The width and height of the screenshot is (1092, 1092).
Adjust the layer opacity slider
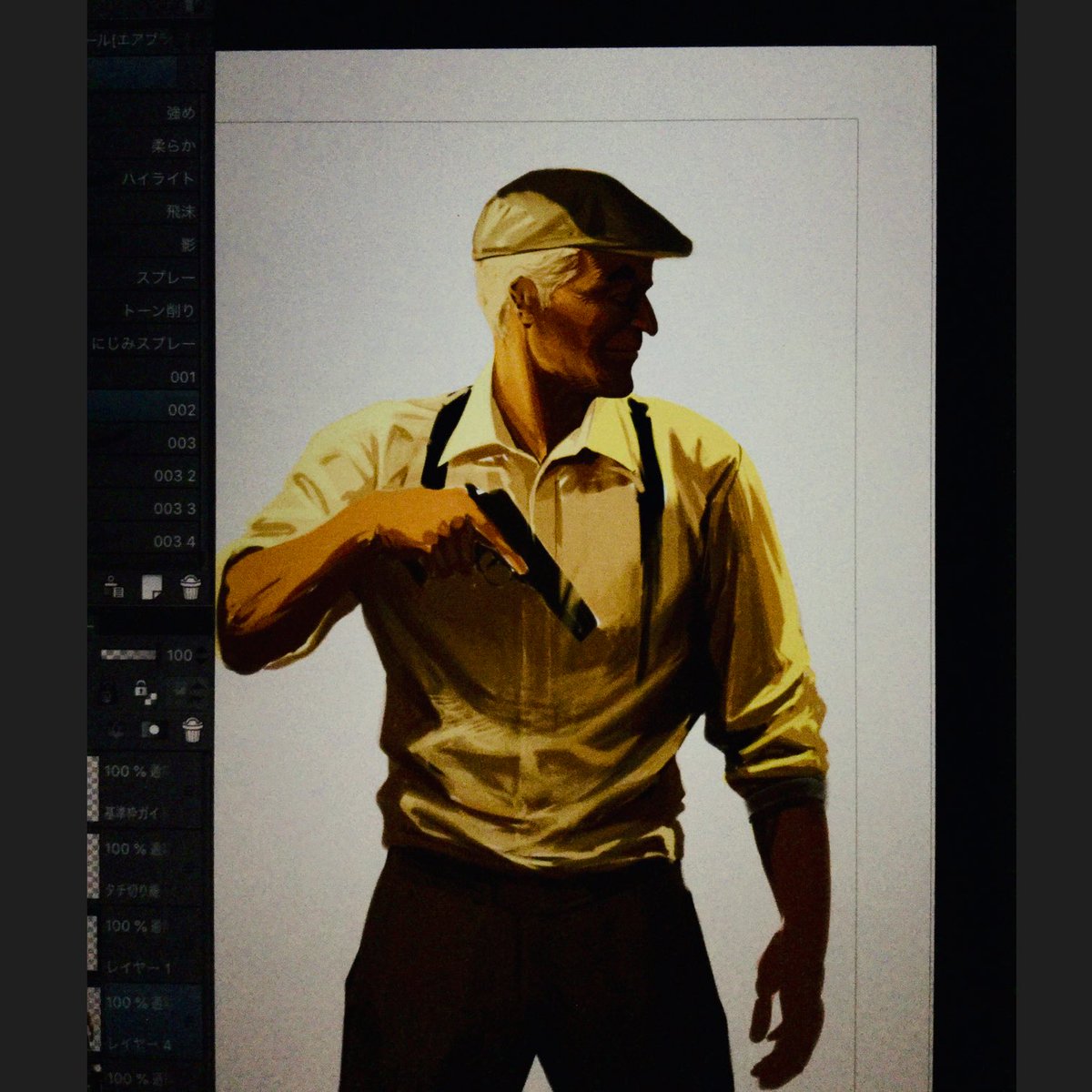point(128,654)
